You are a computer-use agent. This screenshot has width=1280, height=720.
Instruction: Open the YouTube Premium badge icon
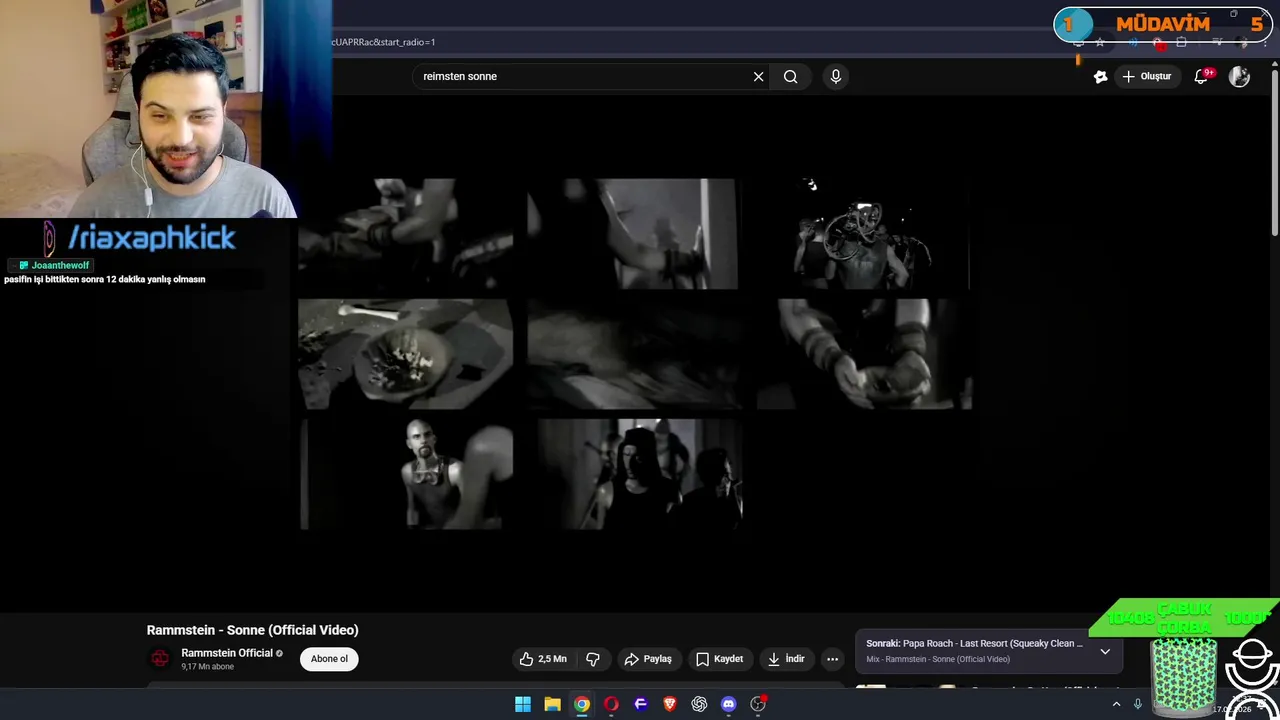point(1100,76)
